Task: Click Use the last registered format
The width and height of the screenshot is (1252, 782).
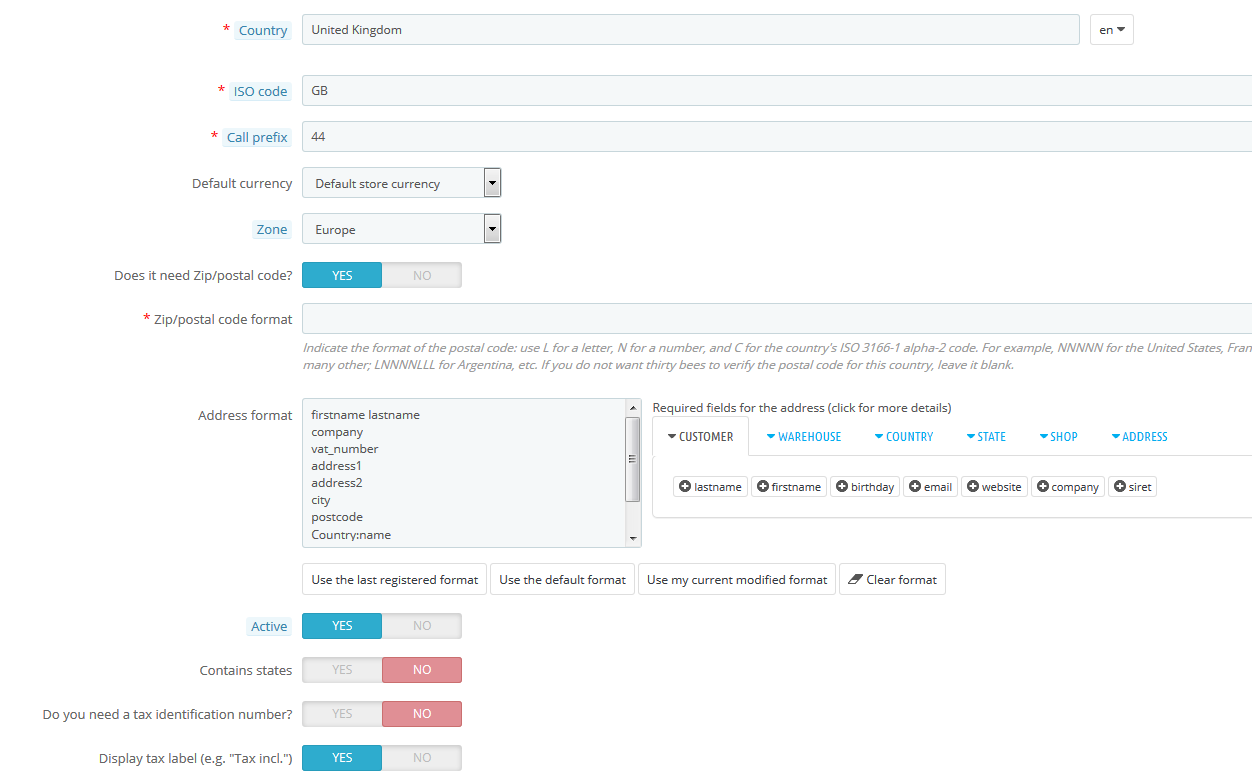Action: pyautogui.click(x=394, y=580)
